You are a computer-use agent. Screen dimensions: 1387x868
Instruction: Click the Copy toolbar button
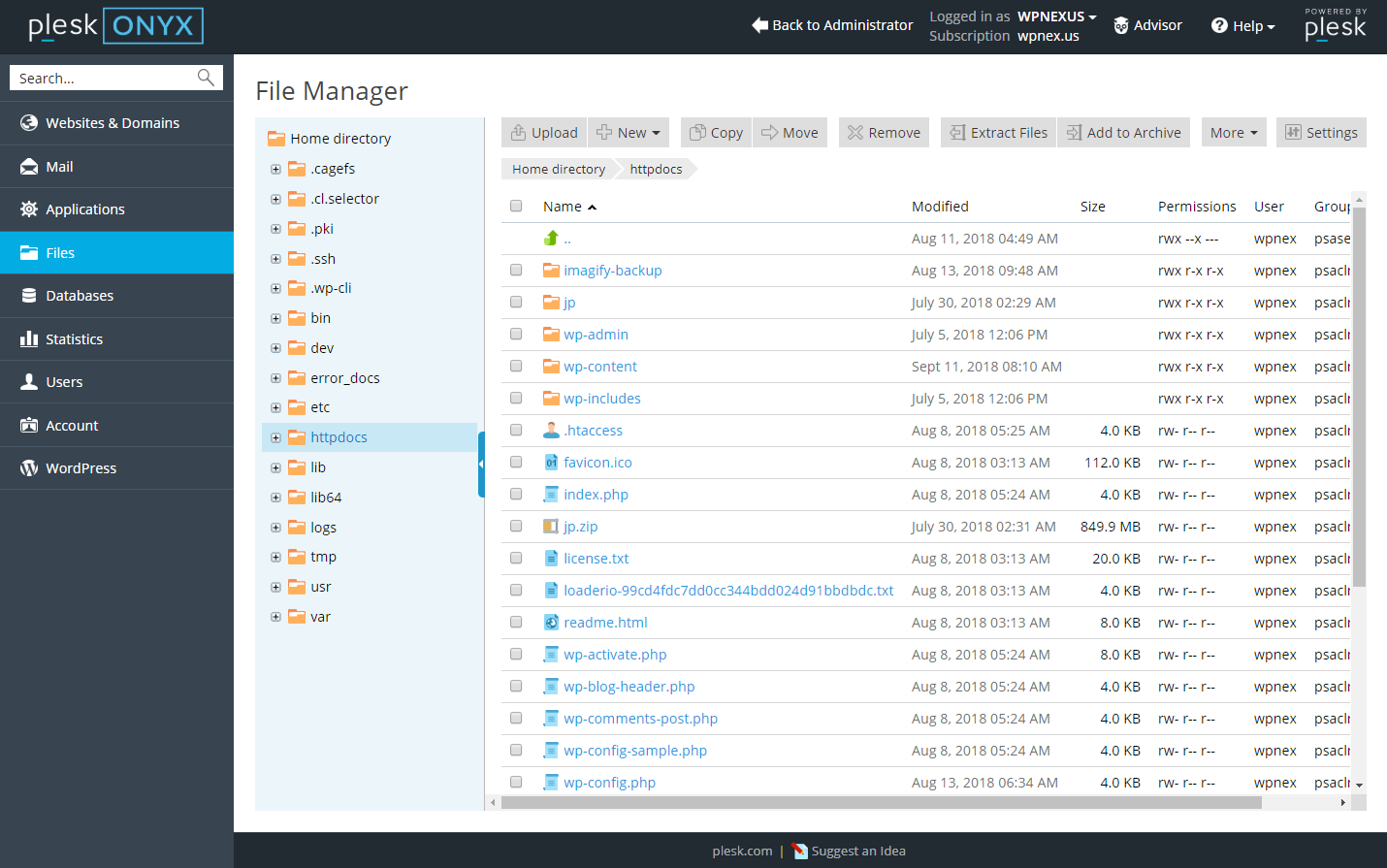click(716, 133)
